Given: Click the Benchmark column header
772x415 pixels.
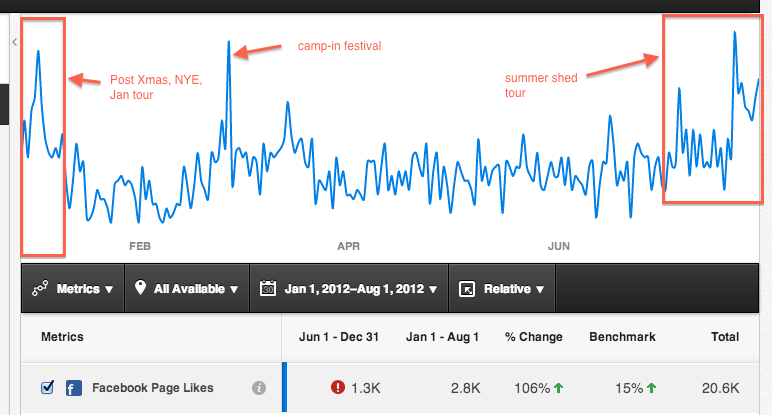Looking at the screenshot, I should click(622, 337).
